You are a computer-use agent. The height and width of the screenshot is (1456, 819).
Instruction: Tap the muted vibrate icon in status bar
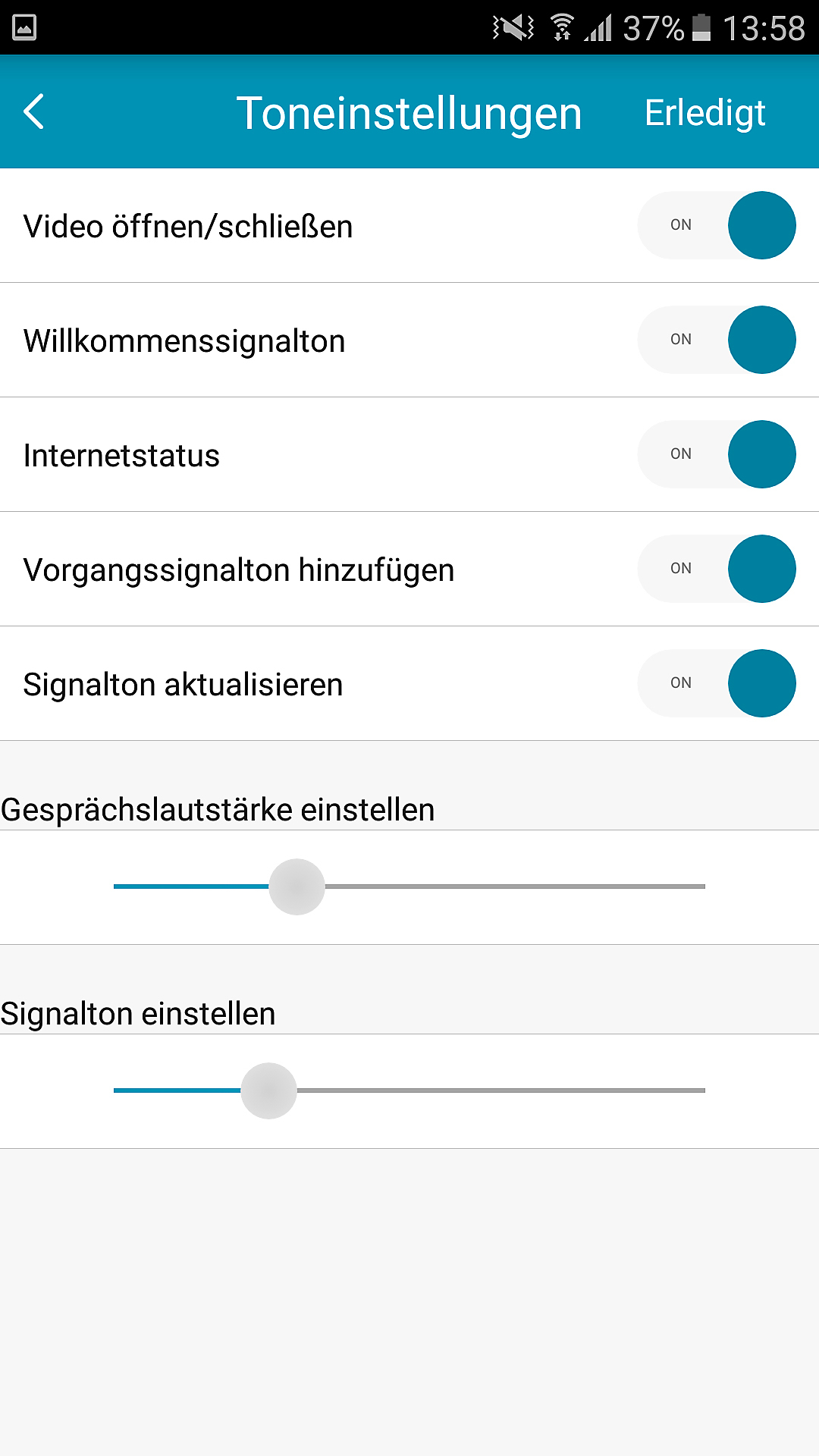(513, 28)
